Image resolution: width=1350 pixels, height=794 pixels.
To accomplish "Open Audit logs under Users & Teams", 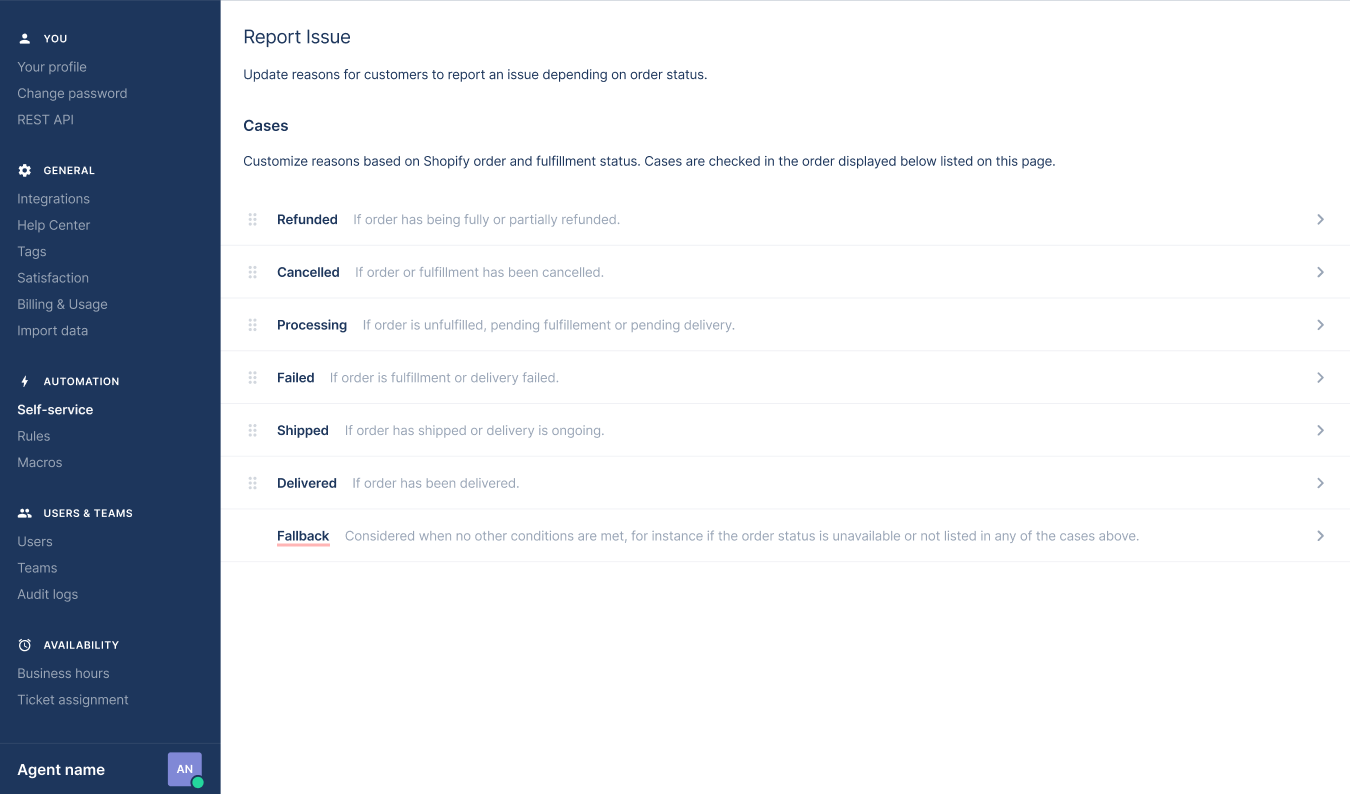I will pos(47,594).
